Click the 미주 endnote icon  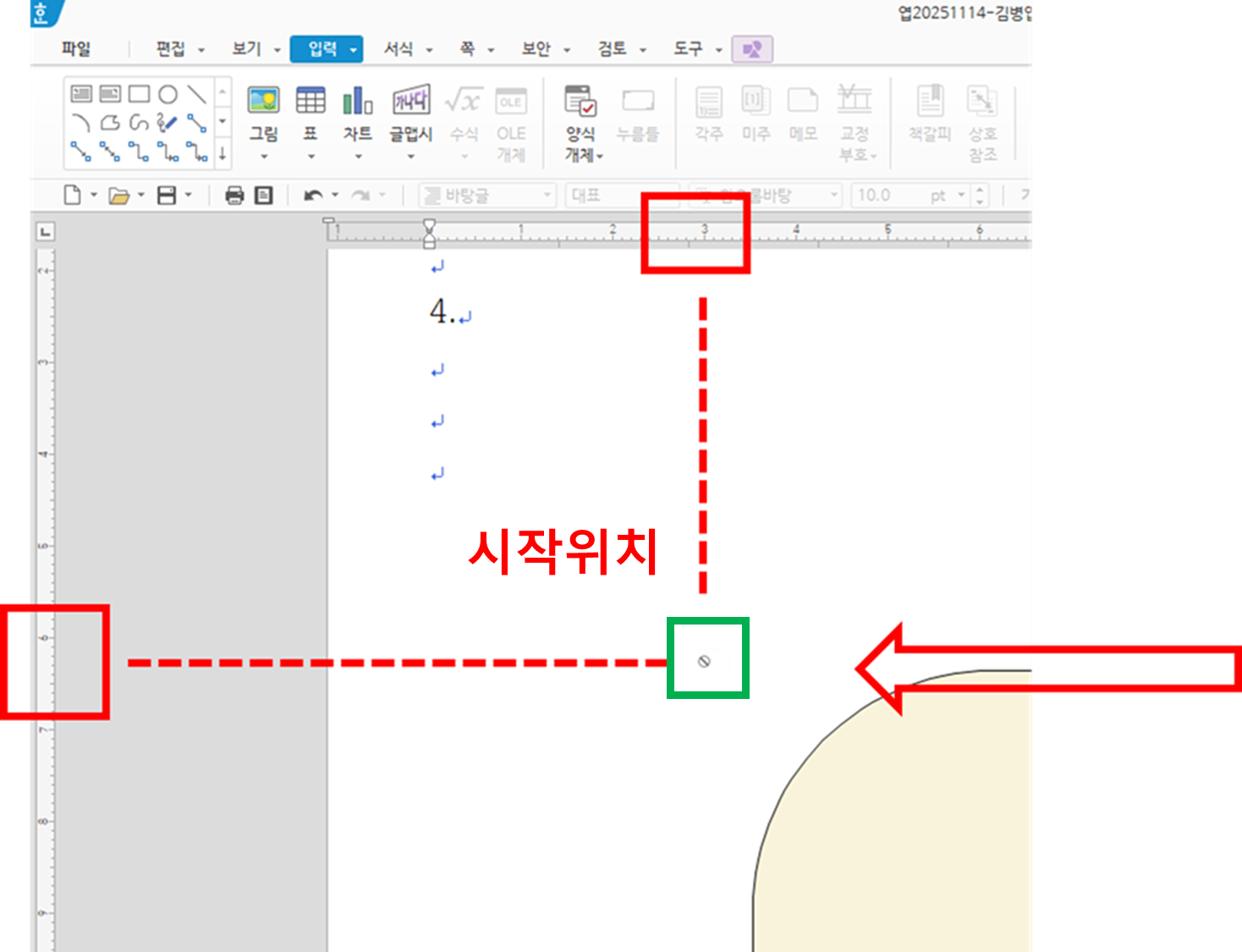[x=756, y=101]
